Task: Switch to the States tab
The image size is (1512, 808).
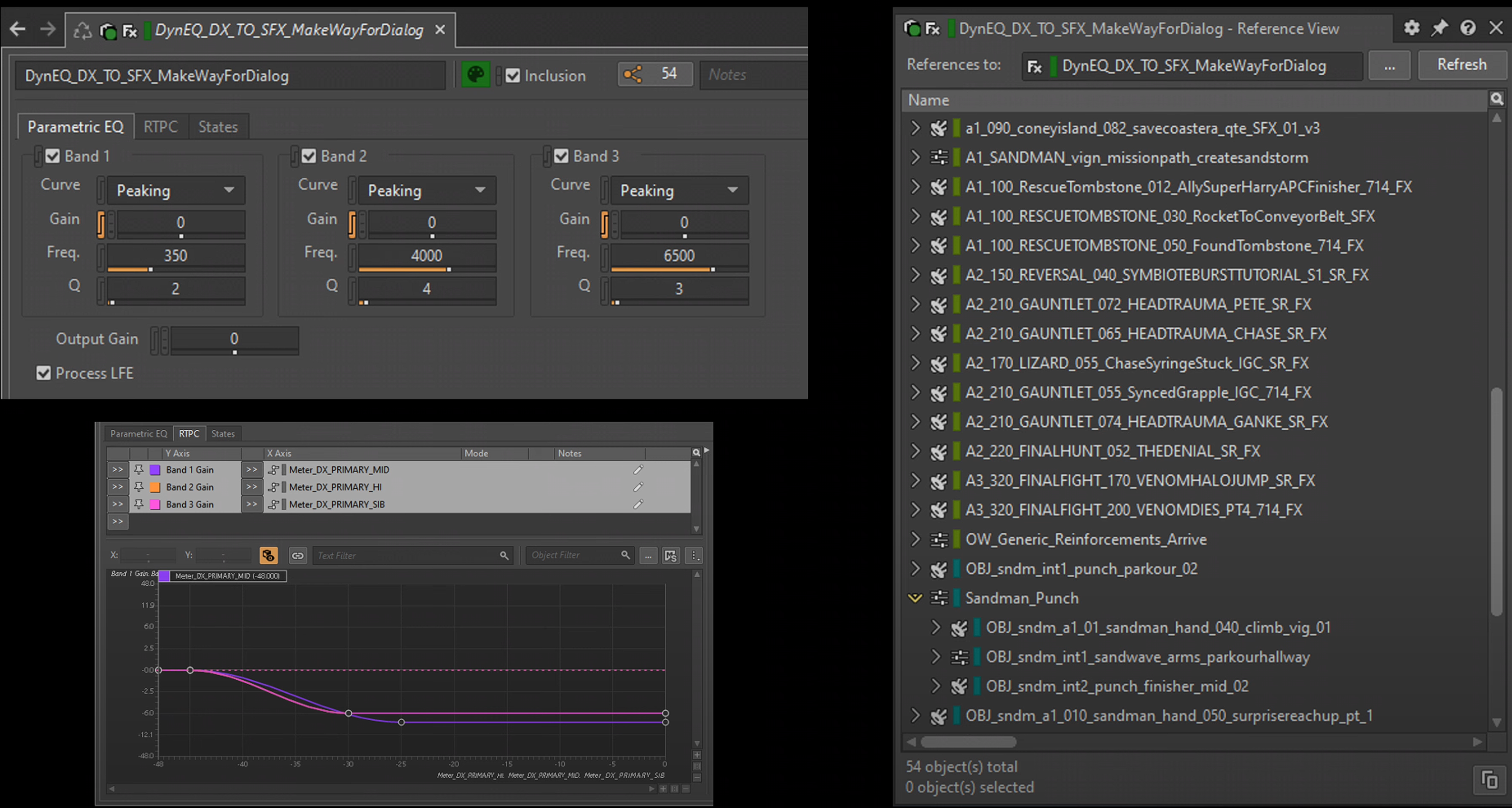Action: 218,127
